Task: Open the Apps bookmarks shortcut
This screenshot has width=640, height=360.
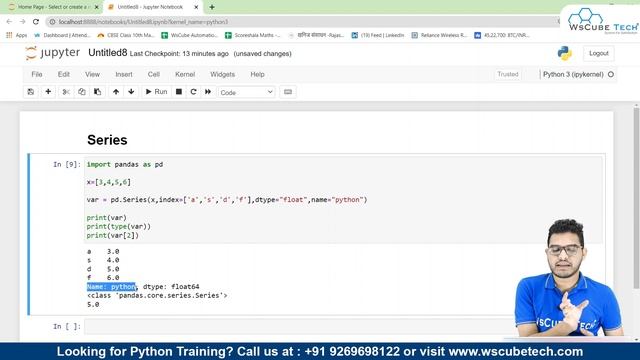Action: (17, 36)
